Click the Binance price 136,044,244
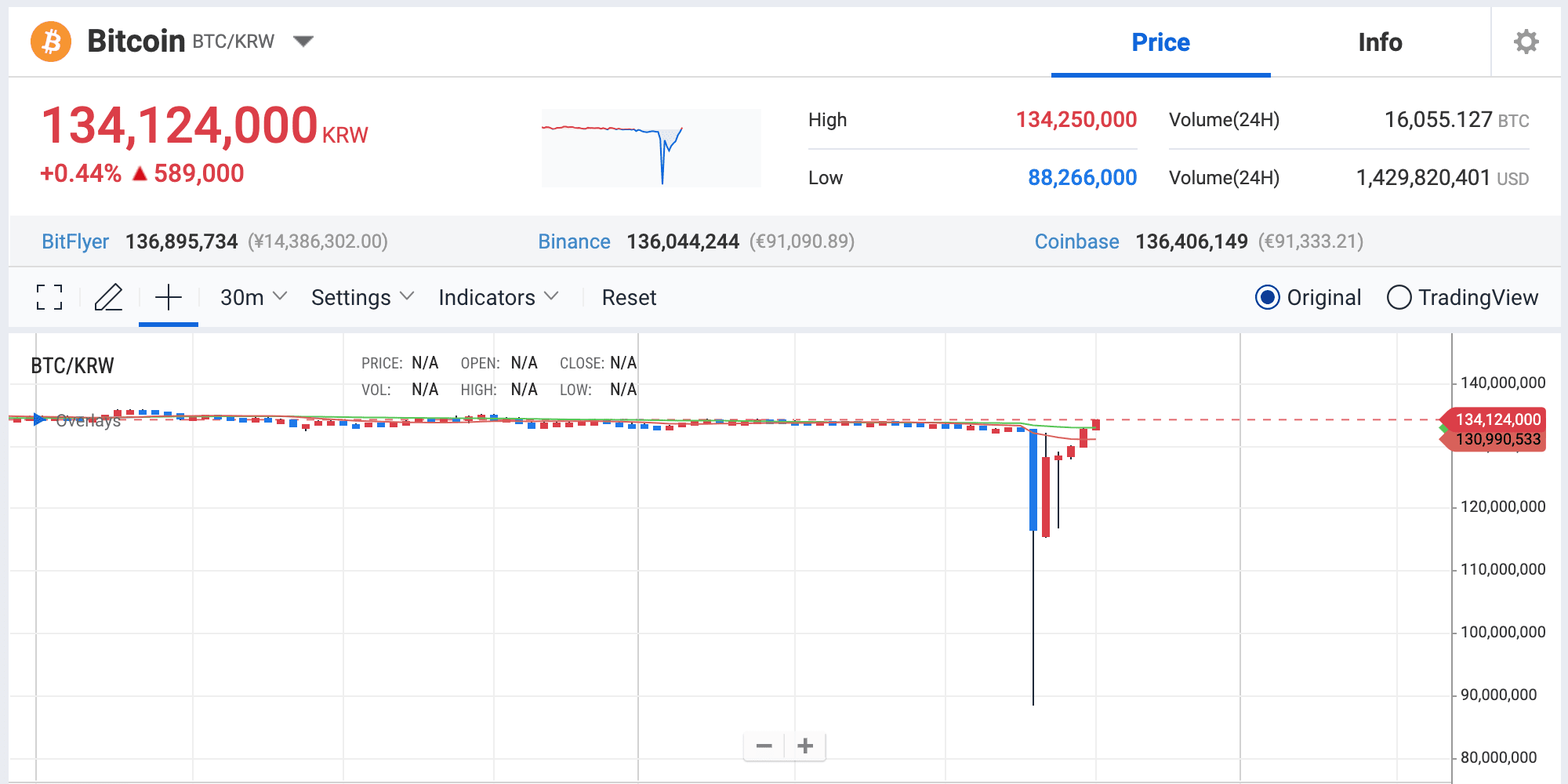The height and width of the screenshot is (784, 1568). click(x=683, y=241)
